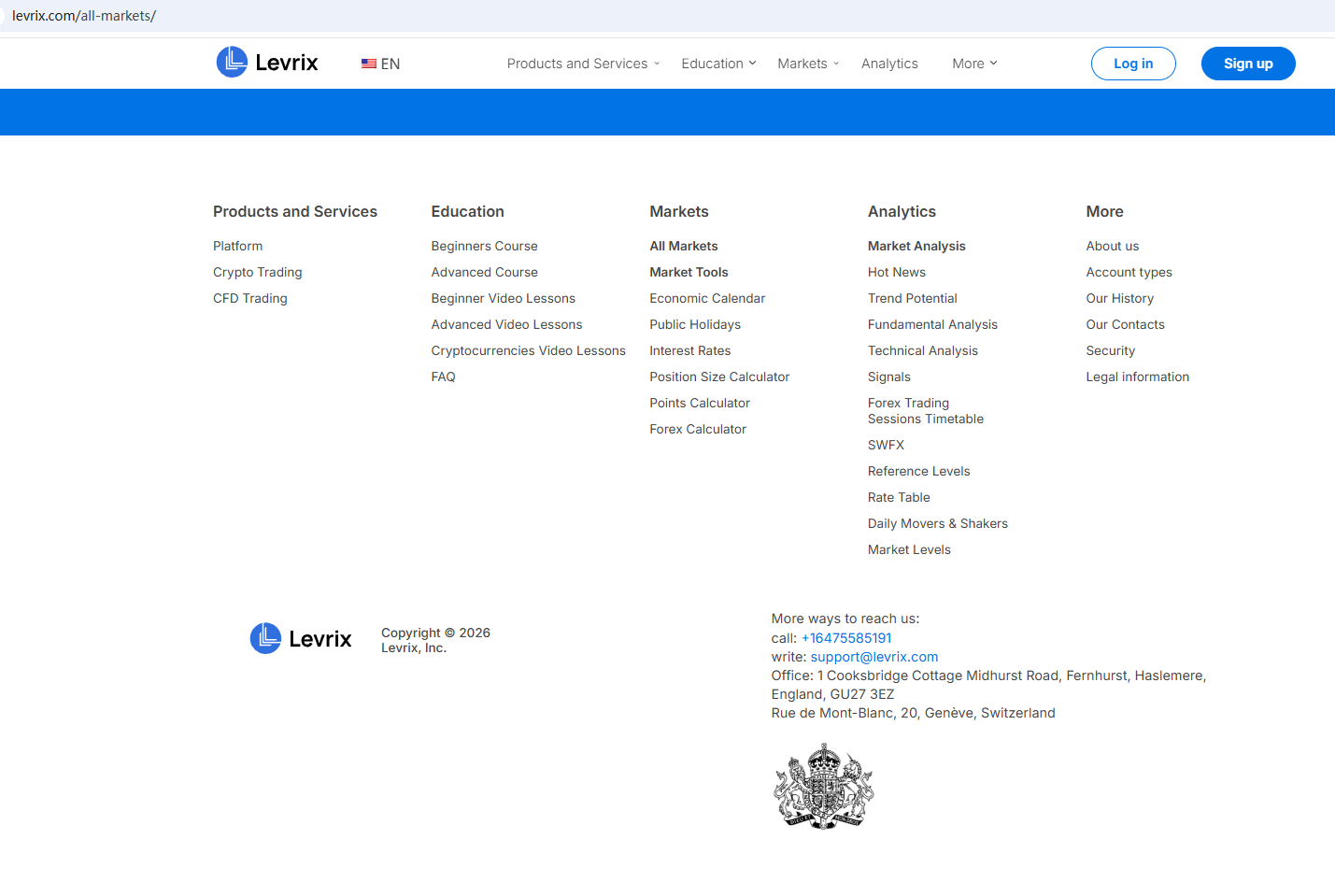The width and height of the screenshot is (1335, 896).
Task: Click the Analytics footer column heading
Action: point(902,211)
